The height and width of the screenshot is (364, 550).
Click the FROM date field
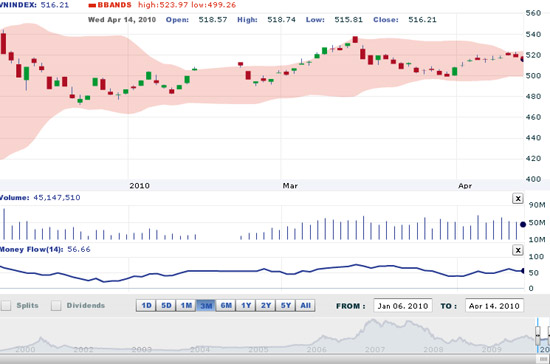(403, 306)
